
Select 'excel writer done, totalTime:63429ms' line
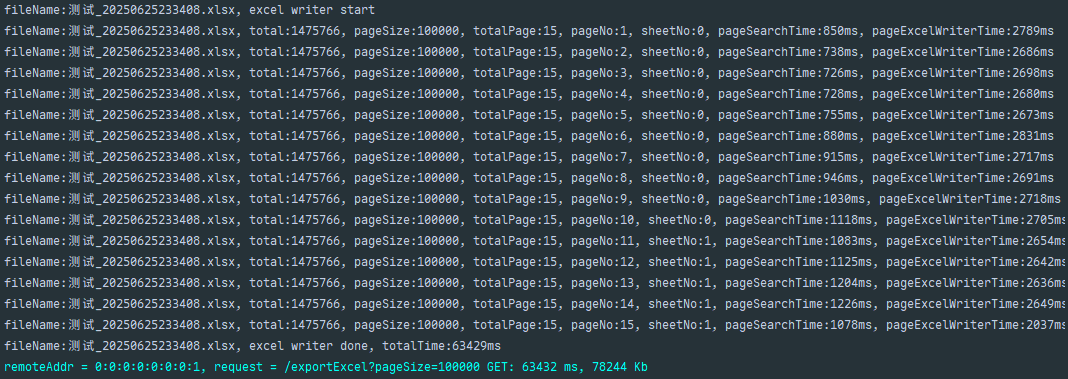pyautogui.click(x=252, y=346)
